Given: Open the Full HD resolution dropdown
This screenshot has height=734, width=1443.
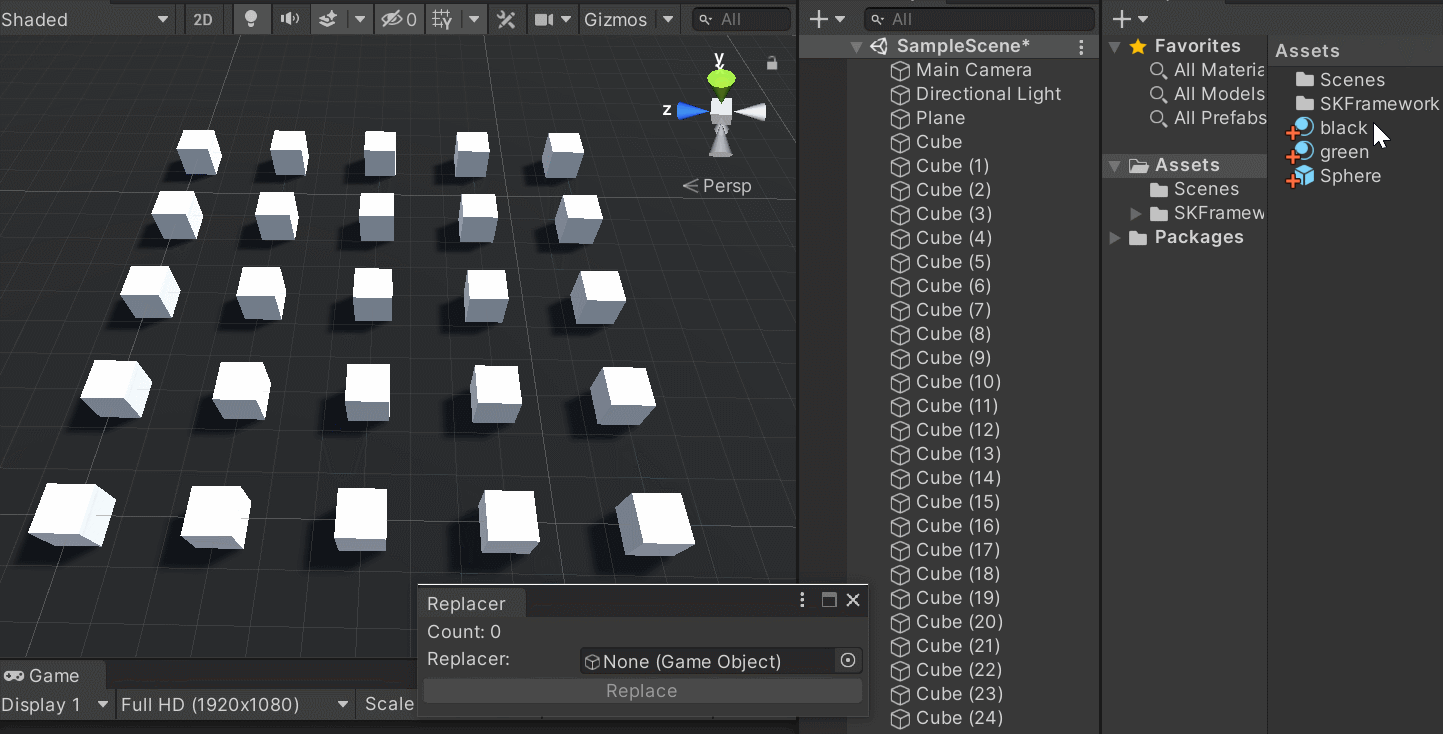Looking at the screenshot, I should (x=233, y=705).
